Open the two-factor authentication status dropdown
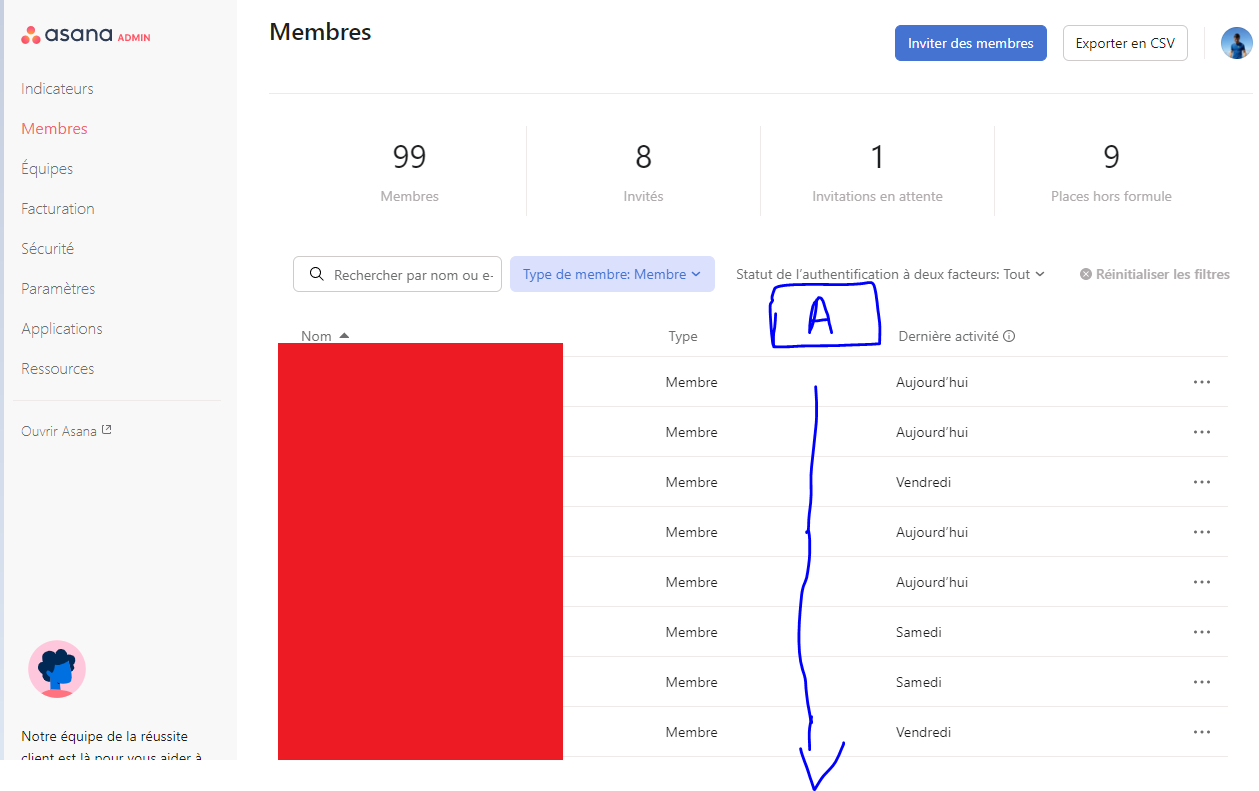 pos(890,274)
